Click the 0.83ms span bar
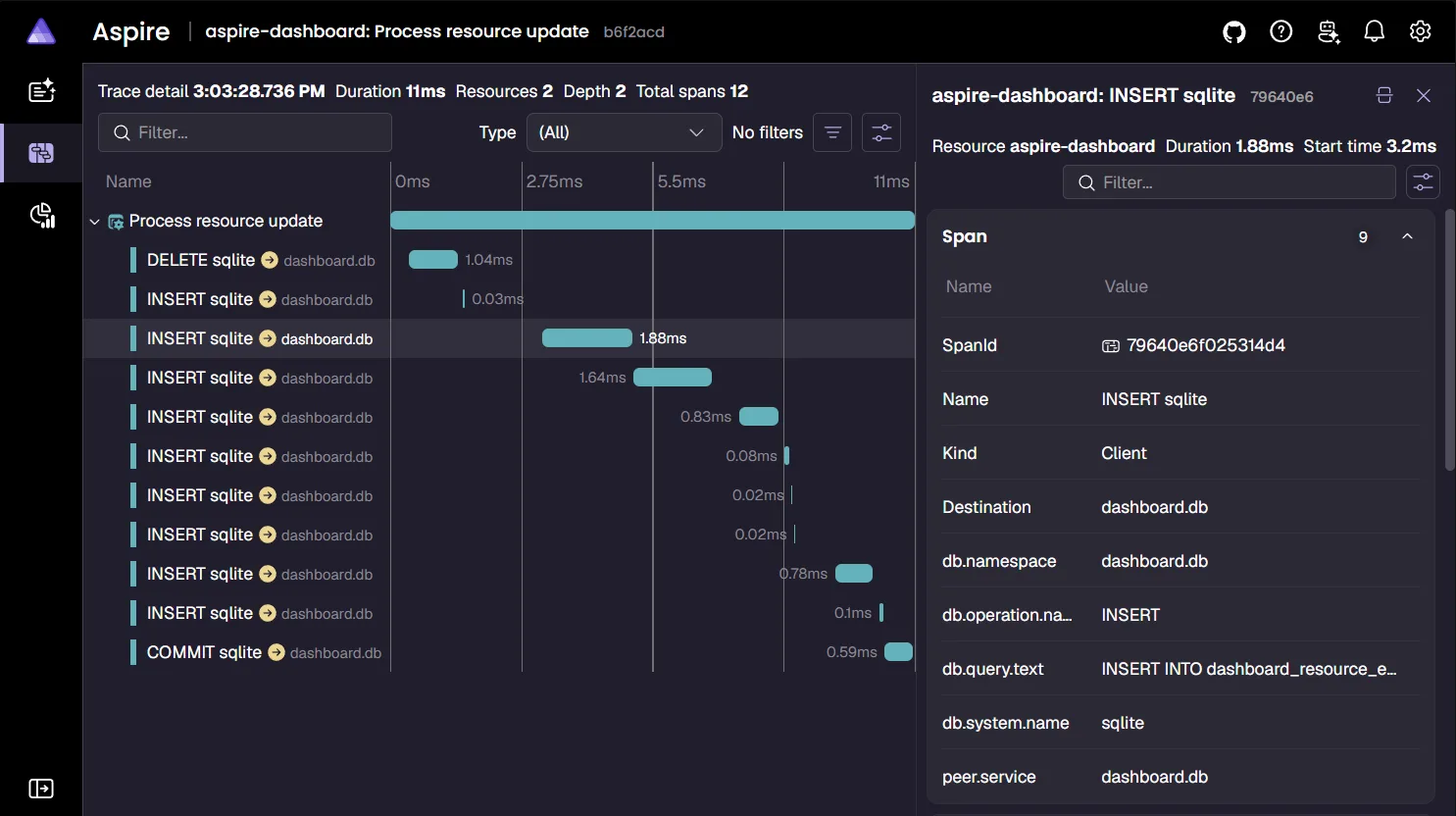This screenshot has width=1456, height=816. (759, 417)
